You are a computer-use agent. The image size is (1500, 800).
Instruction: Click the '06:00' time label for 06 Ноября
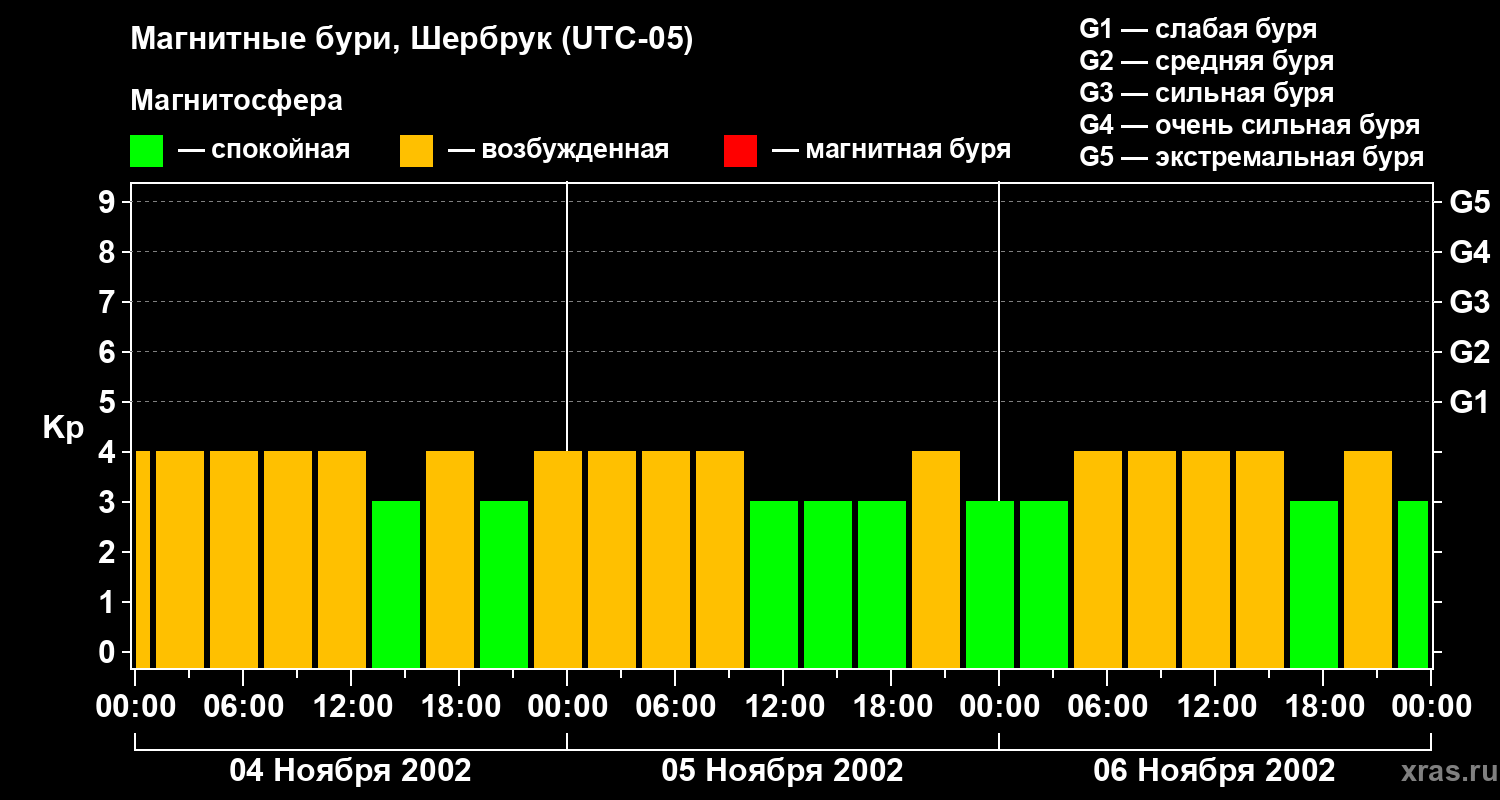point(1107,707)
